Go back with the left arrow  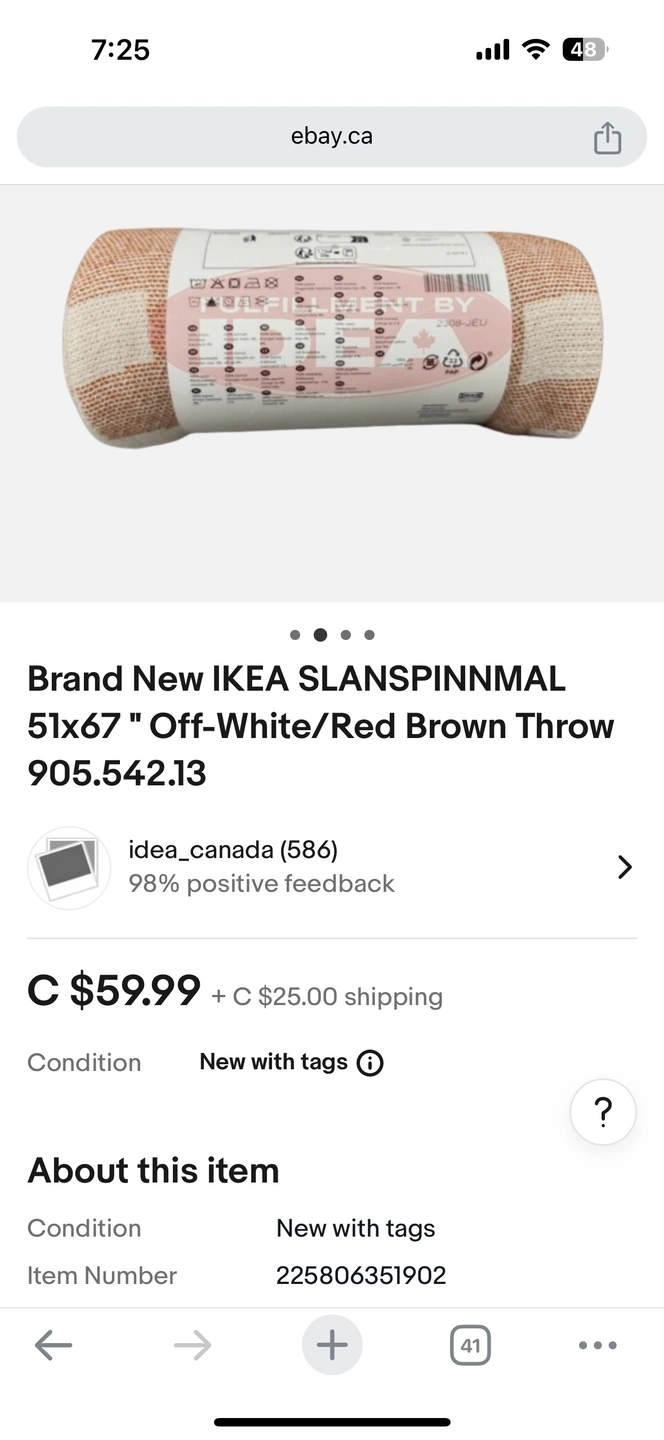53,1345
